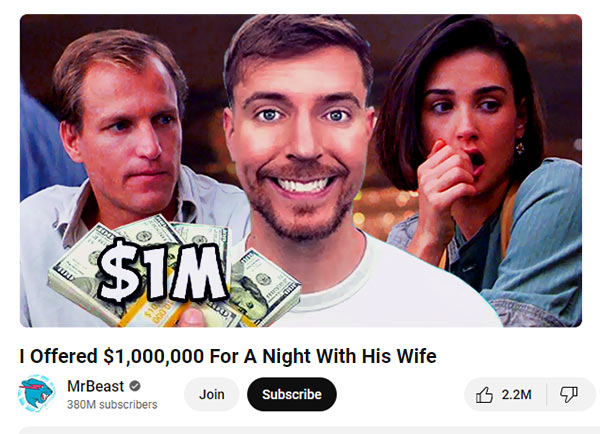The height and width of the screenshot is (434, 600).
Task: Click the 2.2M like count
Action: [517, 395]
